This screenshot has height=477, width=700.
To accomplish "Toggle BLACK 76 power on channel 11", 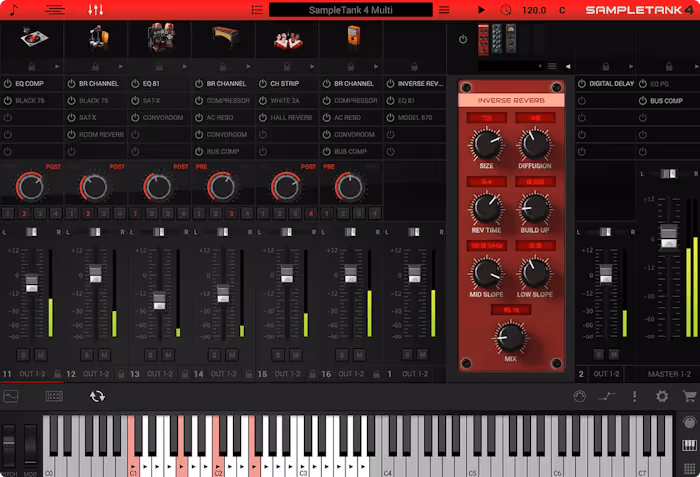I will pos(8,100).
